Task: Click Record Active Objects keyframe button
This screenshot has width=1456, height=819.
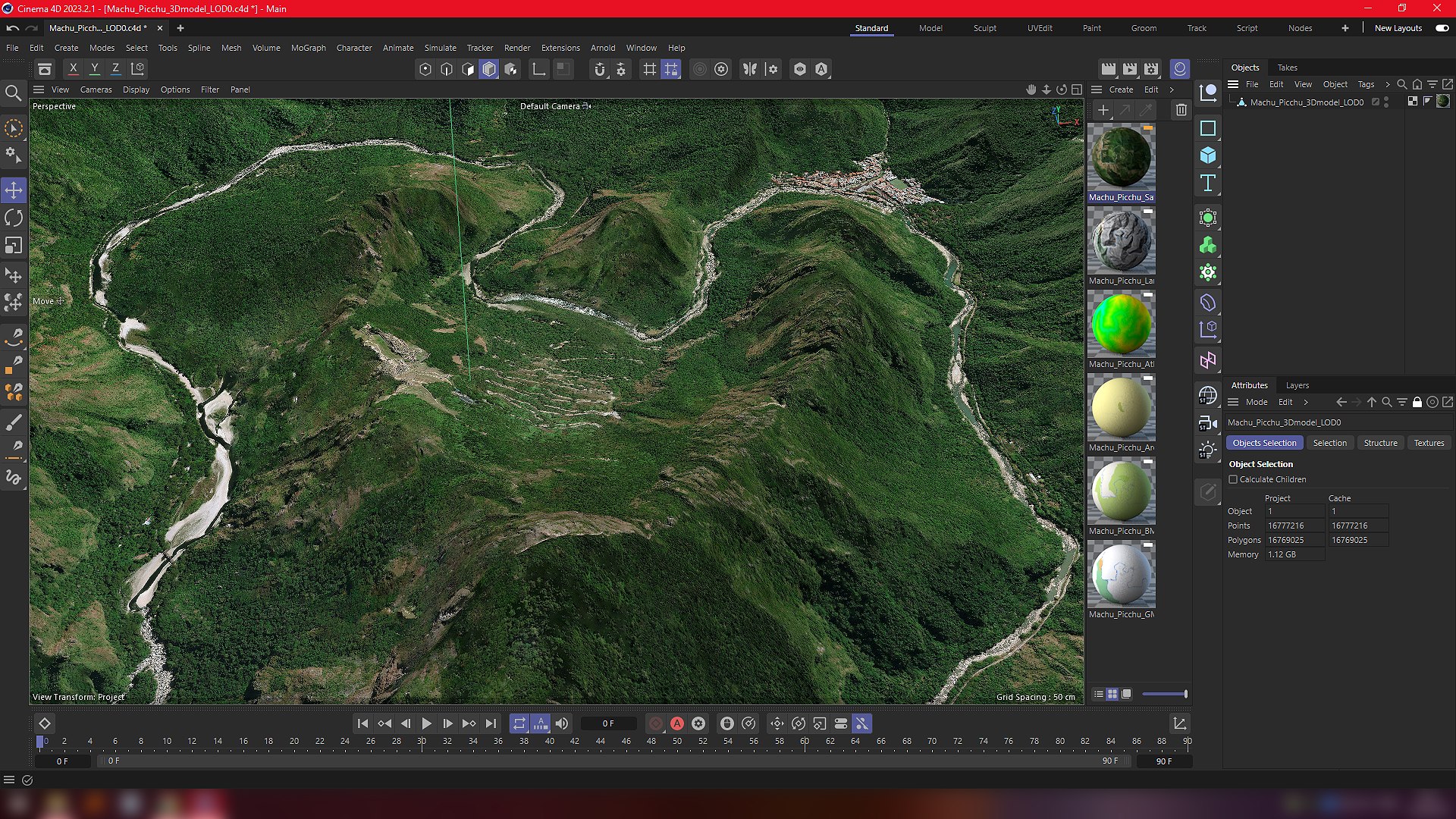Action: click(656, 723)
